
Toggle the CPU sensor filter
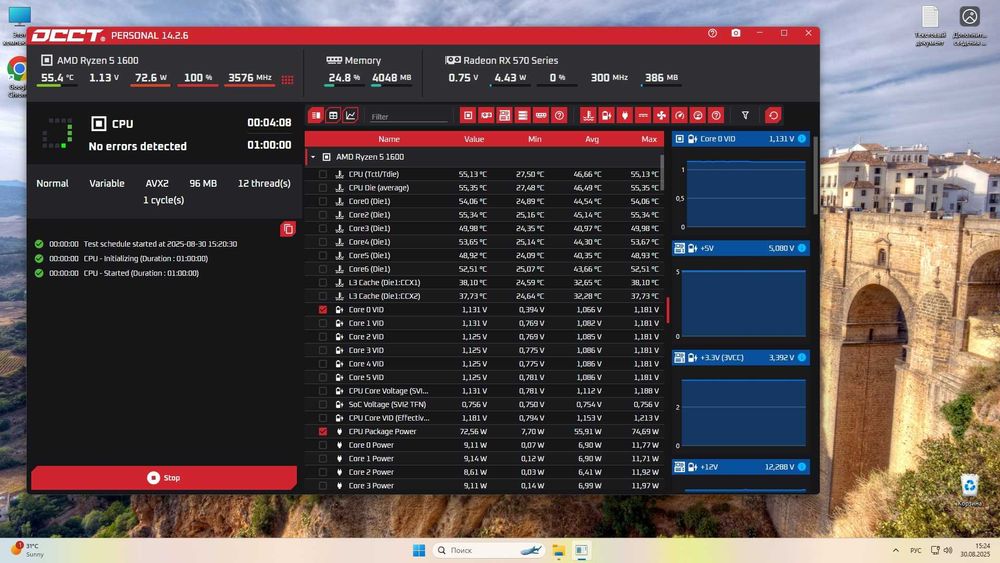[x=468, y=115]
